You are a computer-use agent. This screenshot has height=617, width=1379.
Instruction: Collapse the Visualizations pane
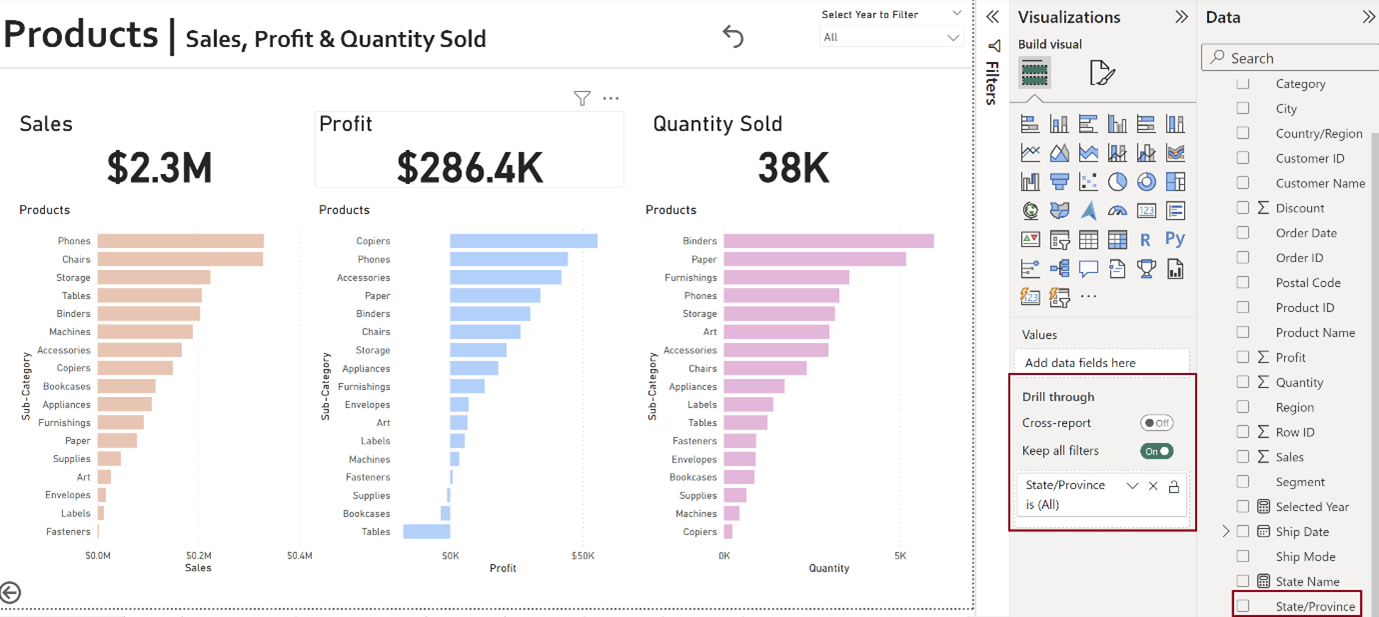pos(1181,17)
